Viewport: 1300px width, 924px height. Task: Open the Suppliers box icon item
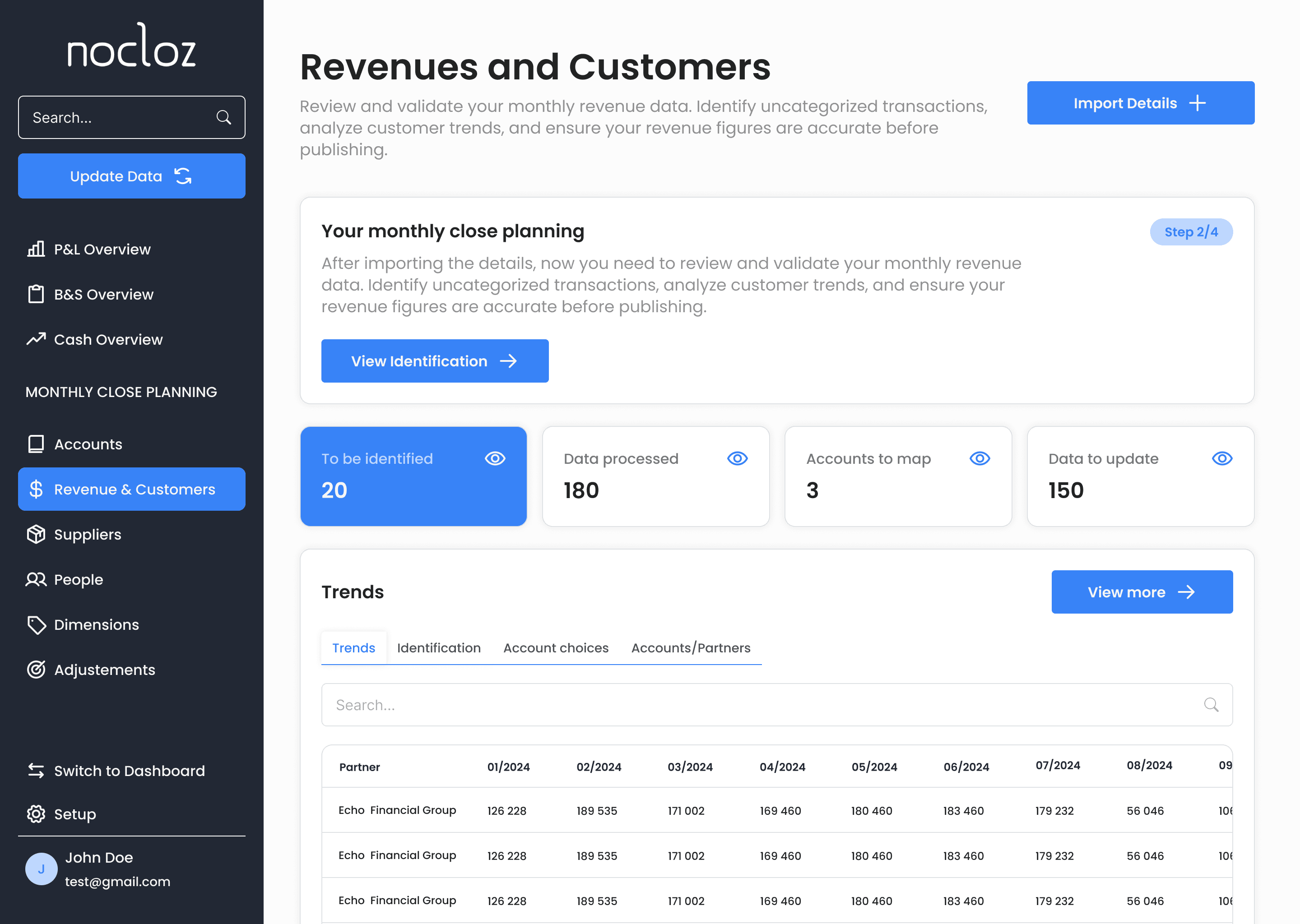[87, 534]
